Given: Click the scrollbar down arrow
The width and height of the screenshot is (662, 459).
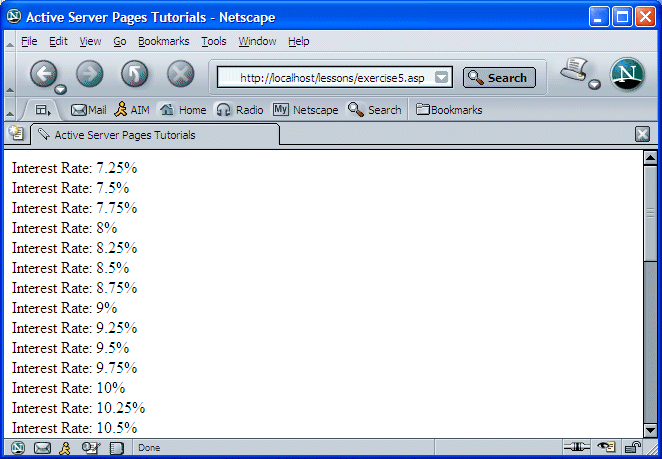Looking at the screenshot, I should point(650,431).
